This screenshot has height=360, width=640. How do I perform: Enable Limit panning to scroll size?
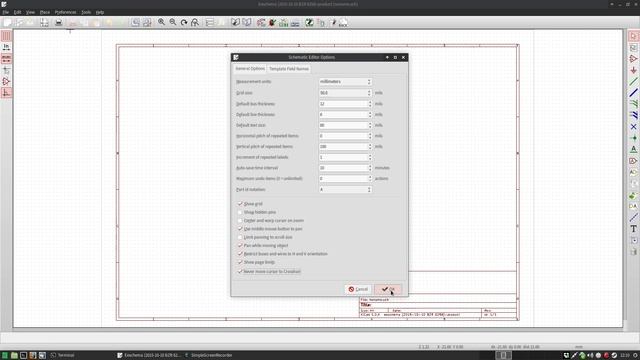240,237
